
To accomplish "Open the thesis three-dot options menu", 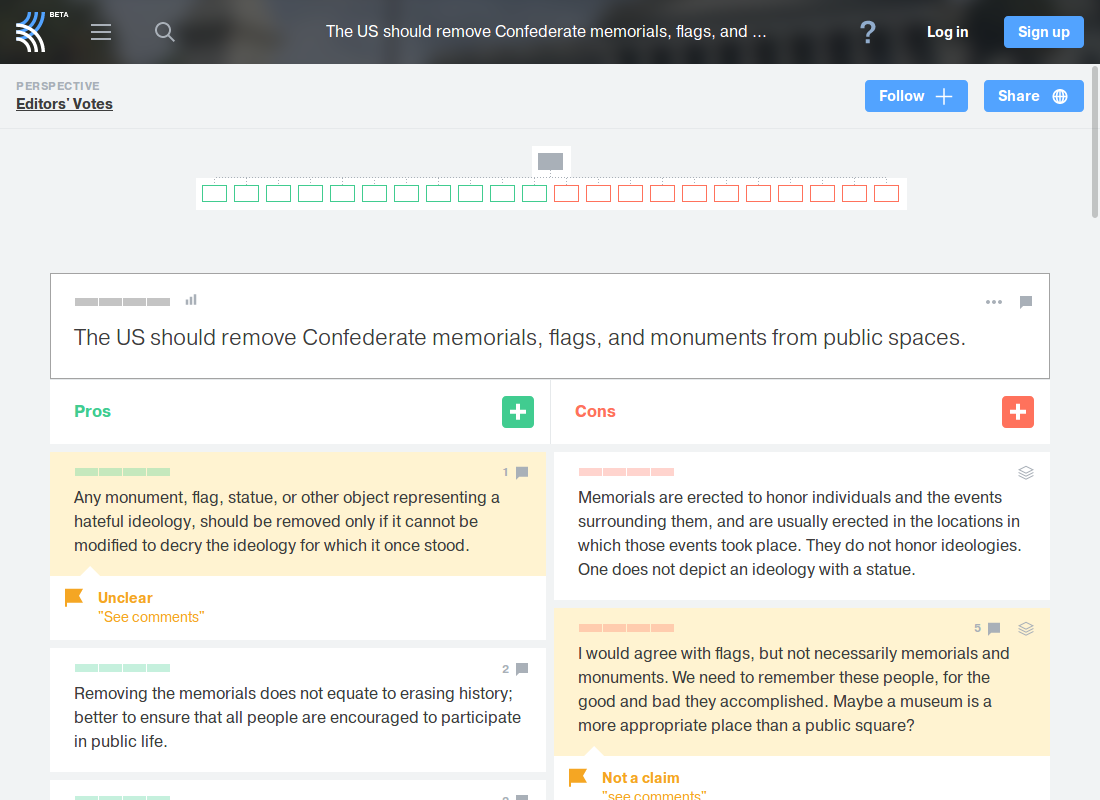I will 993,302.
